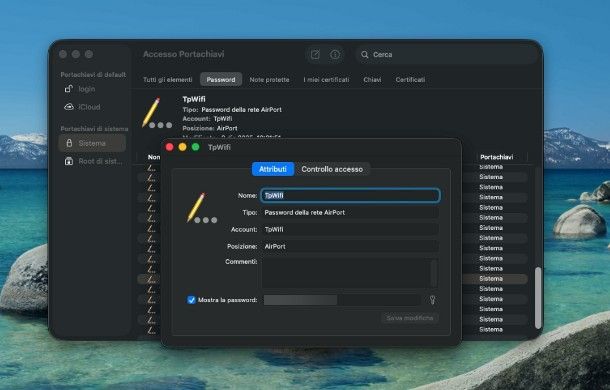Click the keychain list vertical scrollbar

pyautogui.click(x=538, y=298)
